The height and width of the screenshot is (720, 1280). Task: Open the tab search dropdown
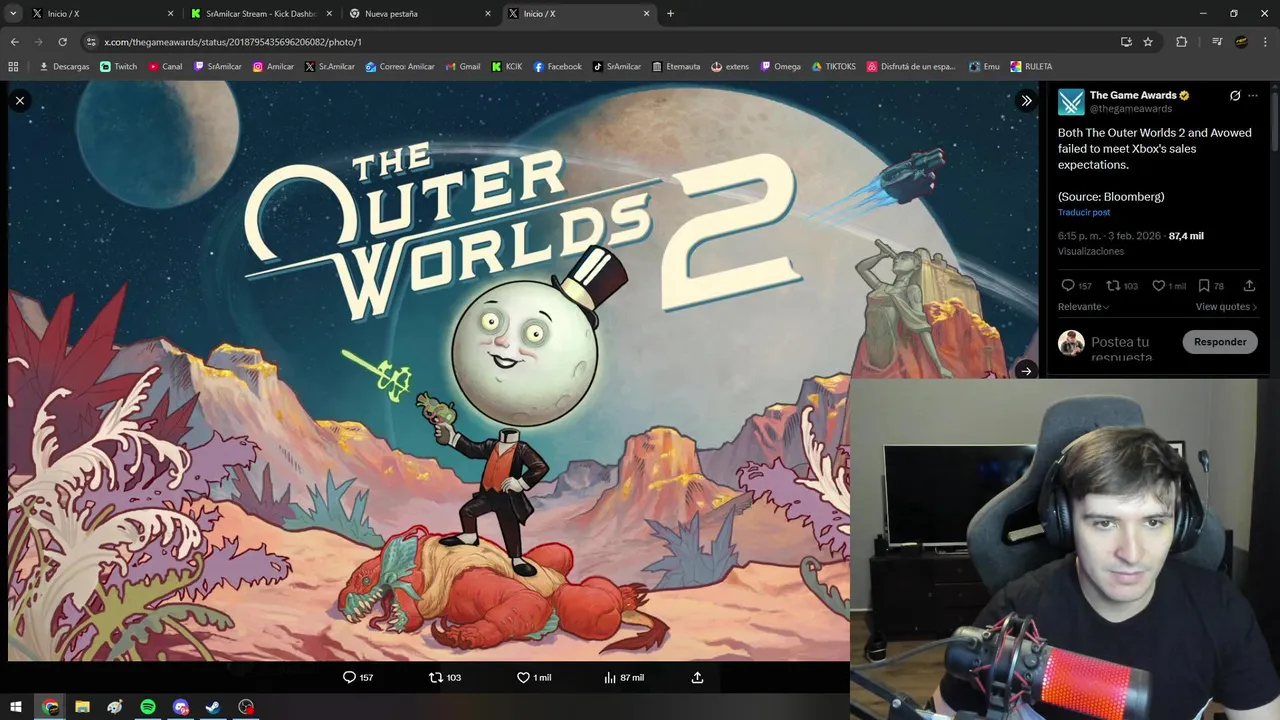13,14
